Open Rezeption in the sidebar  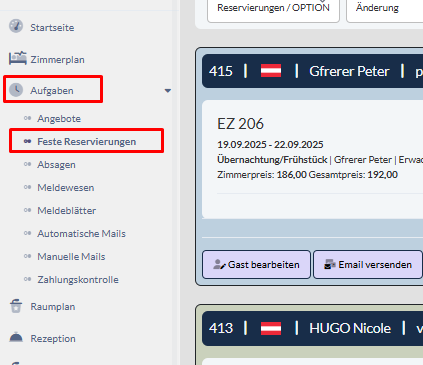(x=53, y=338)
